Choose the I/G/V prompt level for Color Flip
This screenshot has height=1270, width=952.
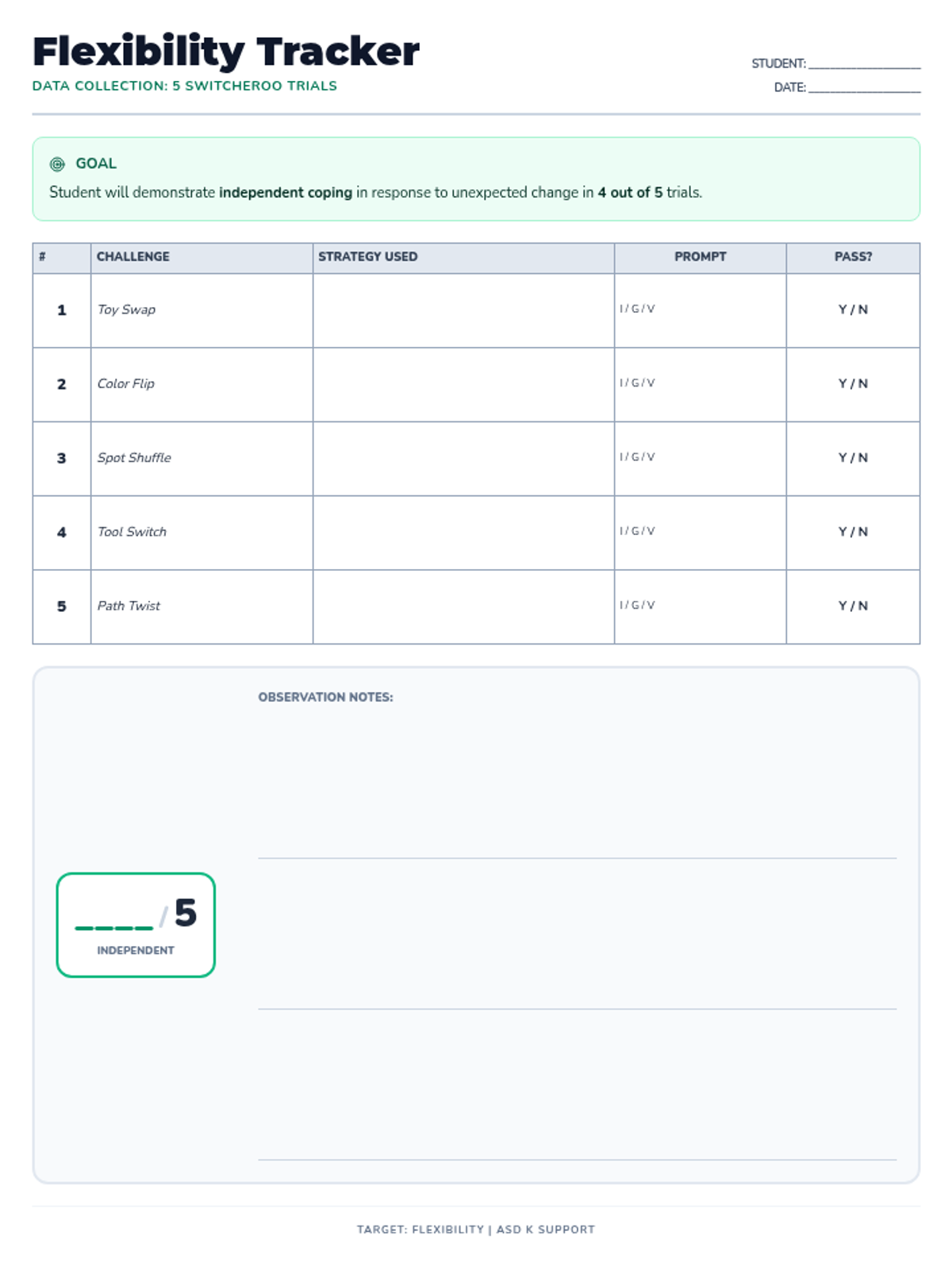637,383
